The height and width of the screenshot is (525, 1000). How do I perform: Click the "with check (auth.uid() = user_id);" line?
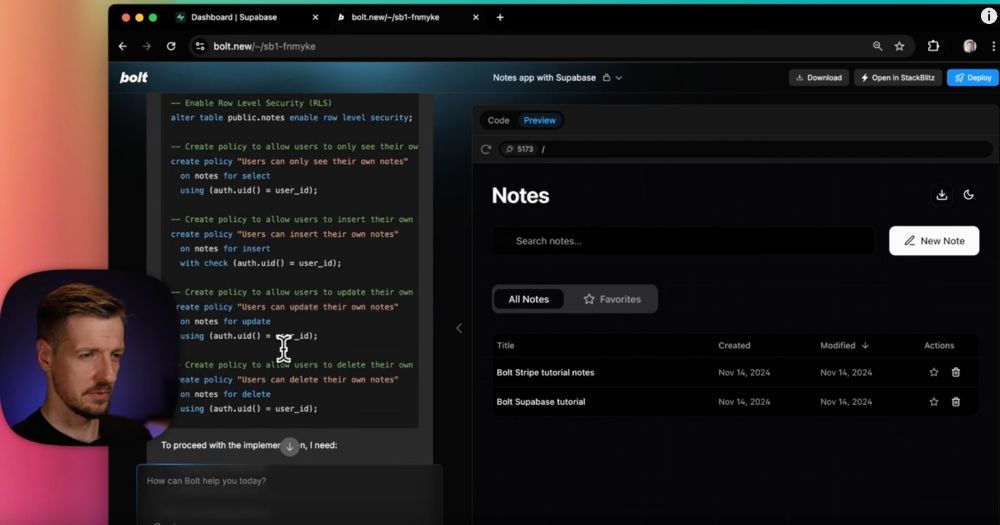260,263
